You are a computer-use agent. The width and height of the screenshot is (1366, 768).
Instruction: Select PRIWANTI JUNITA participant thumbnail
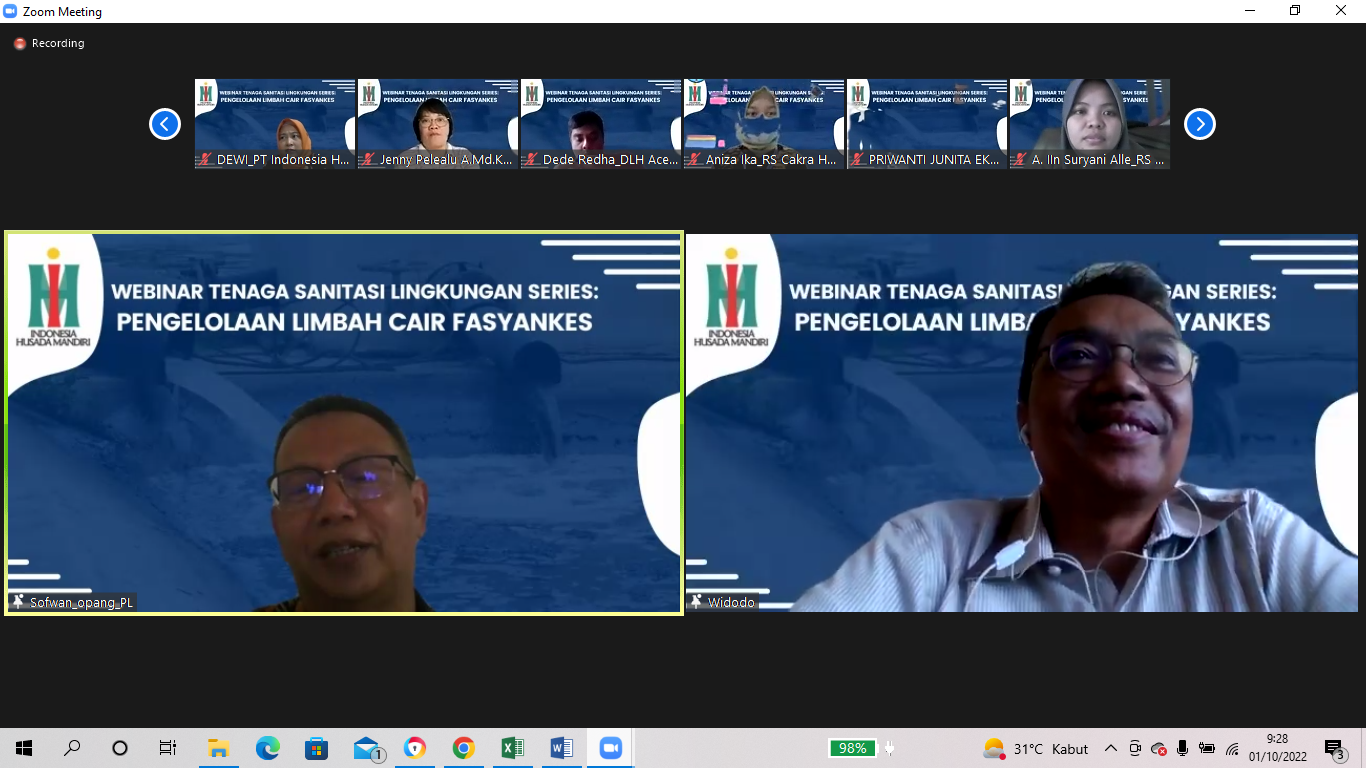click(x=927, y=124)
